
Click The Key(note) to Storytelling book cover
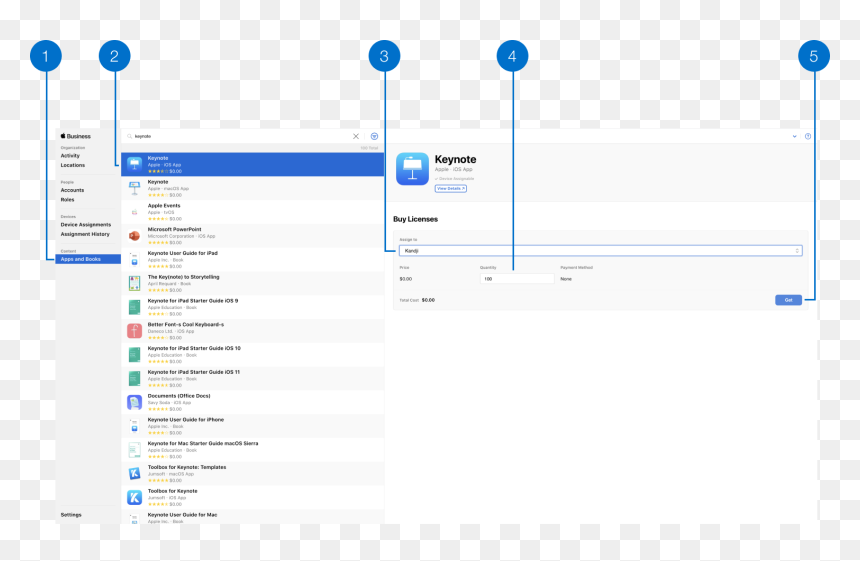pos(134,283)
